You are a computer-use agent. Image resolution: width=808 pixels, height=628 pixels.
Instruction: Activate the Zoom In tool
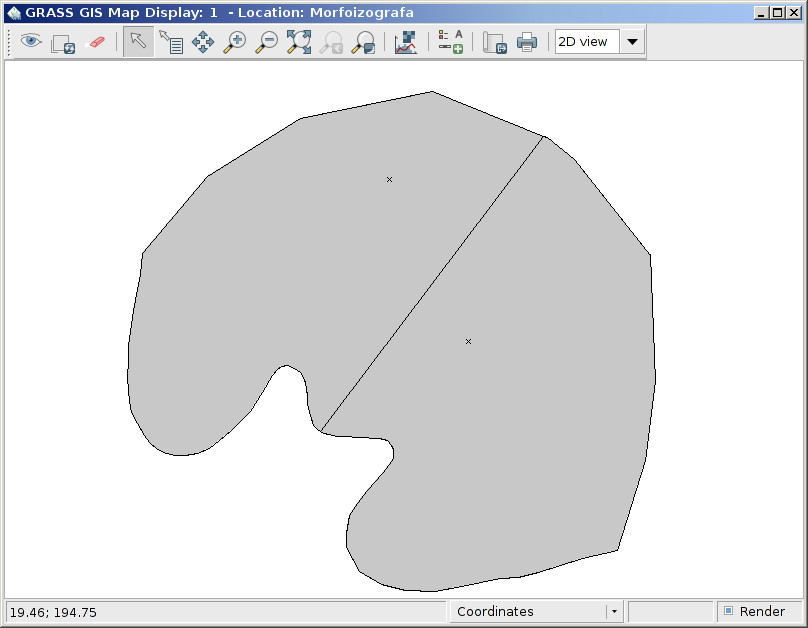tap(235, 41)
